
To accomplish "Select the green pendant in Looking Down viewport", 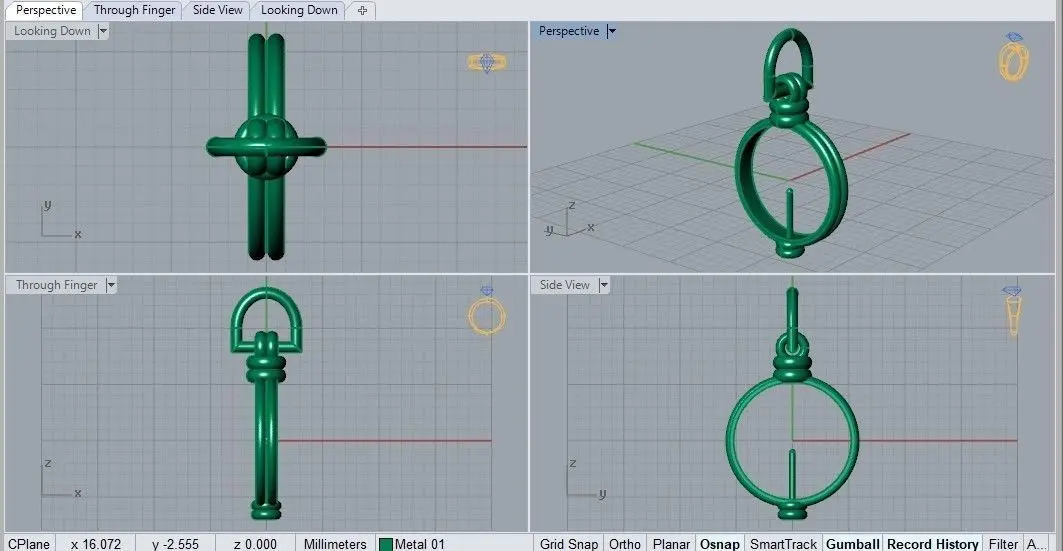I will (266, 146).
